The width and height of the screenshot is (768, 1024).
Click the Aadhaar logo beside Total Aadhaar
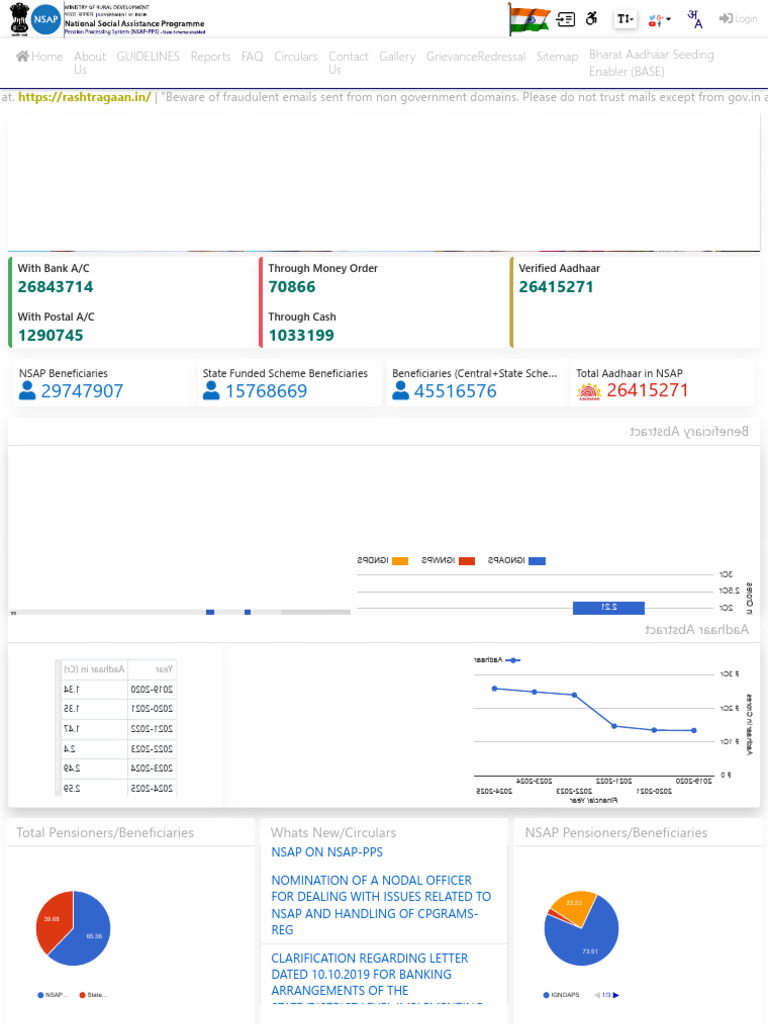click(x=588, y=391)
